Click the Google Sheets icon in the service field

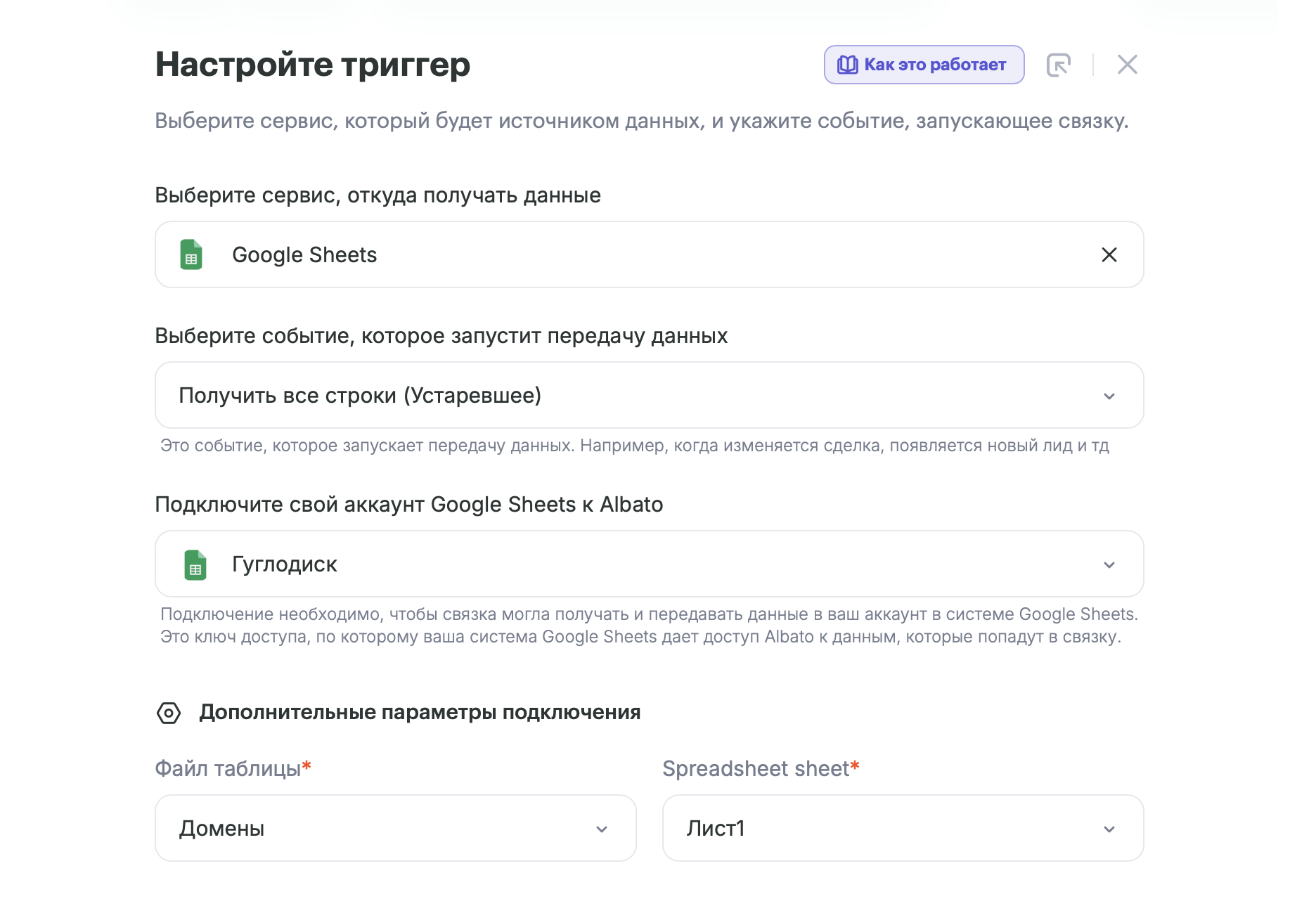coord(191,254)
